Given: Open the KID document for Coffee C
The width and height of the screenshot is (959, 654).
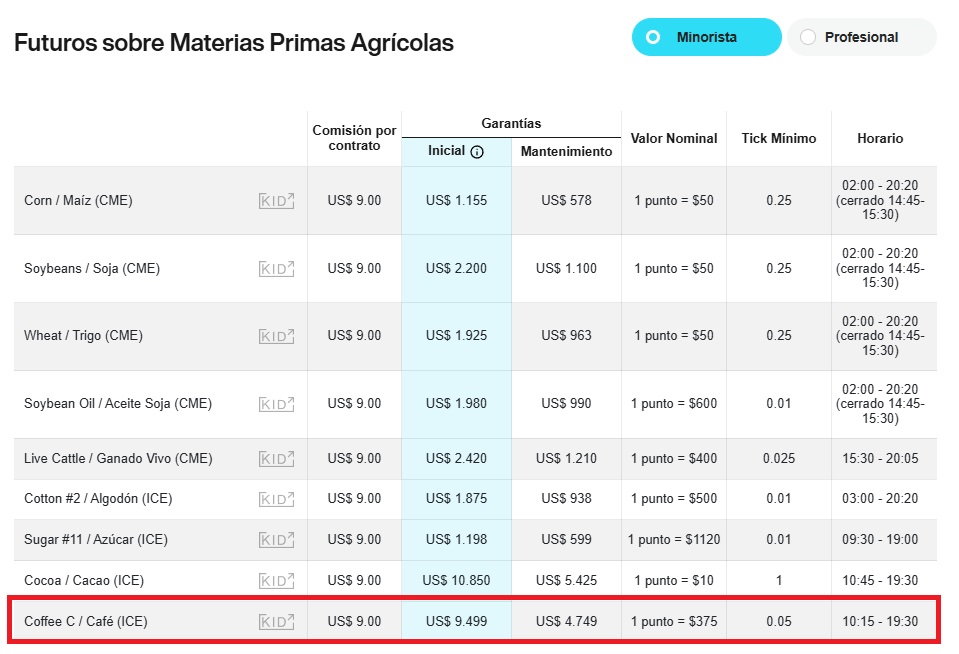Looking at the screenshot, I should [277, 622].
